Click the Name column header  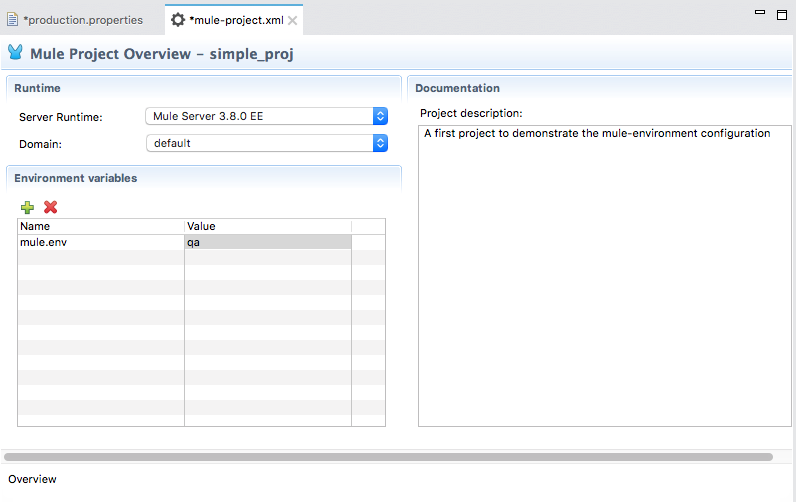[101, 226]
